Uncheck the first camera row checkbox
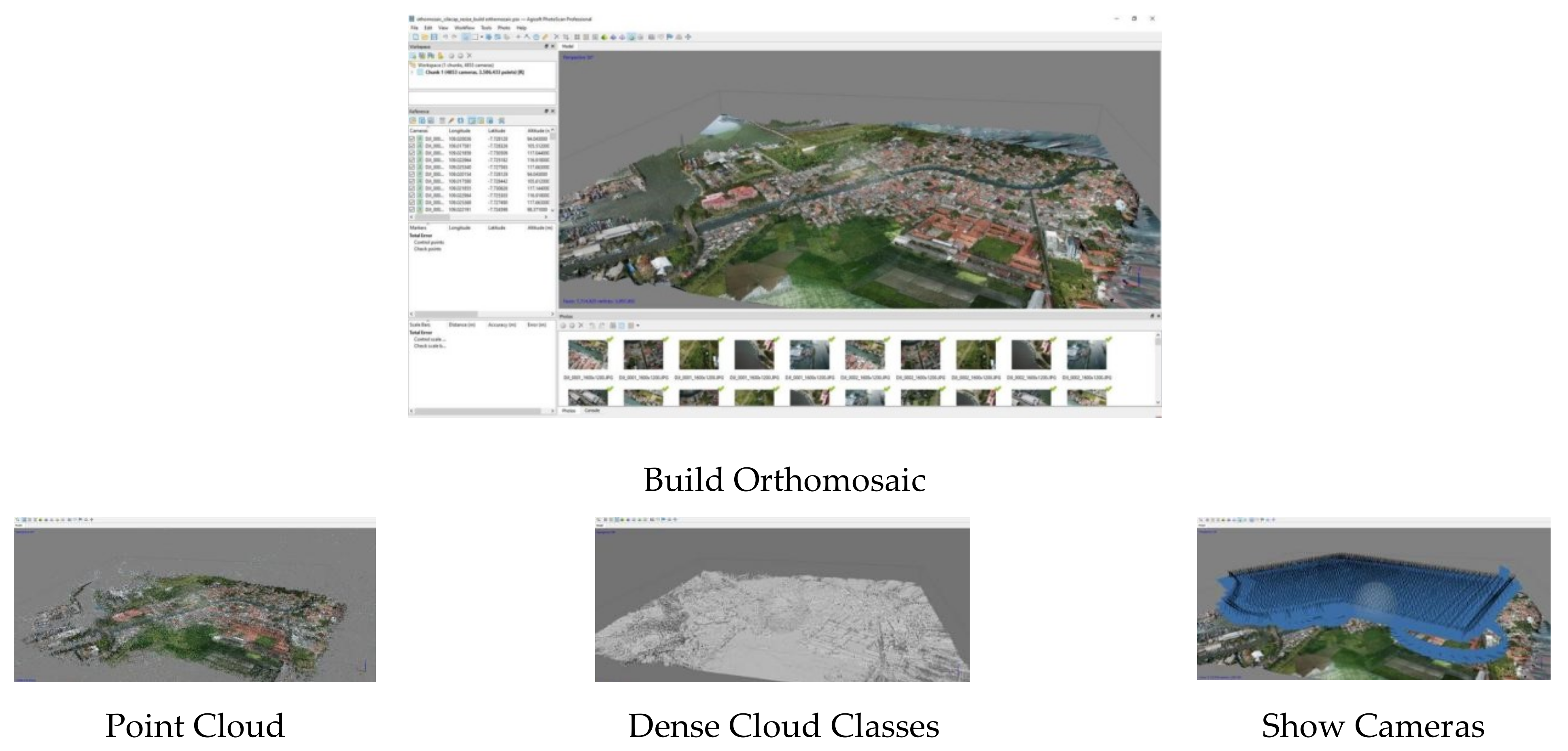 (x=411, y=139)
